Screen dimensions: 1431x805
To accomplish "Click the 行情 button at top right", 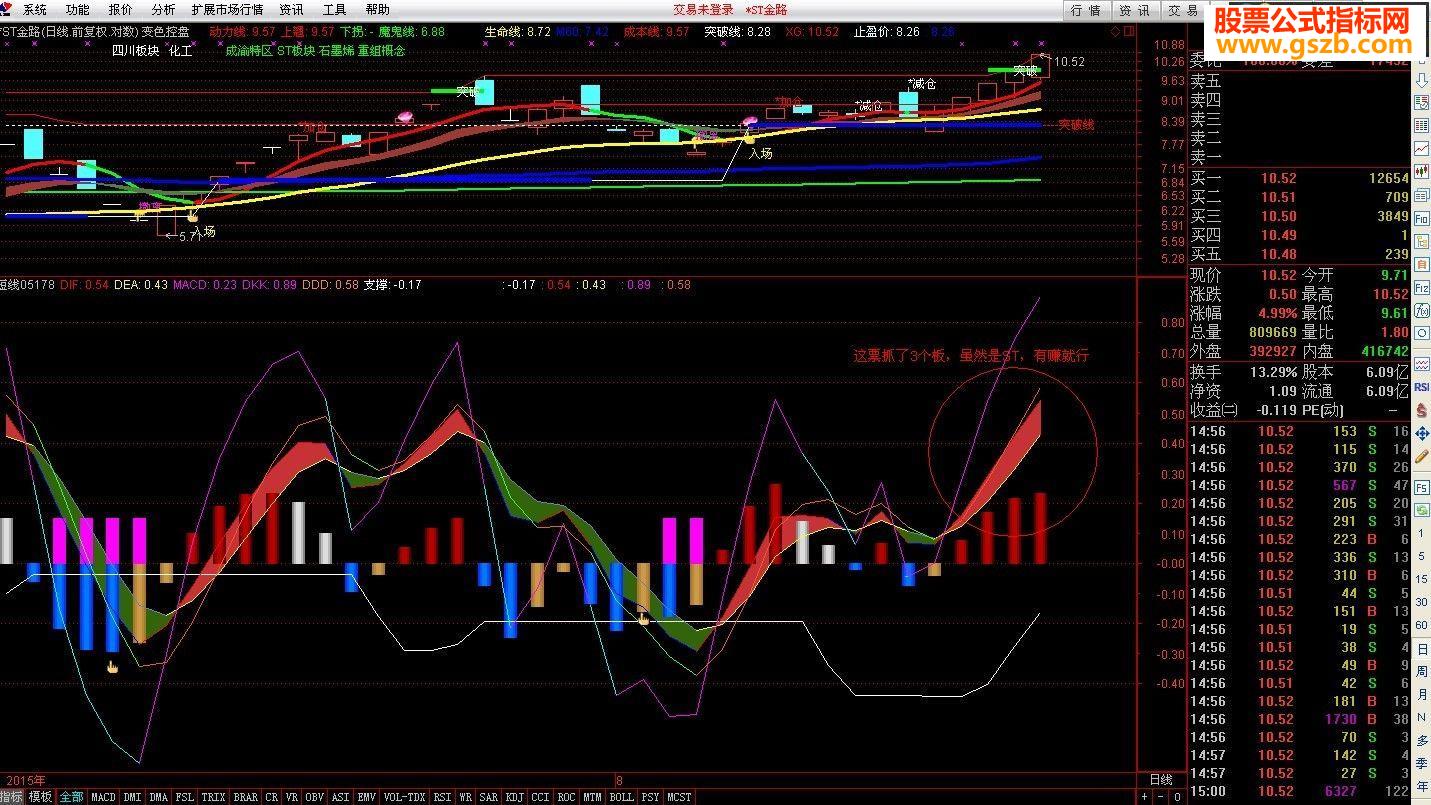I will click(x=1086, y=10).
